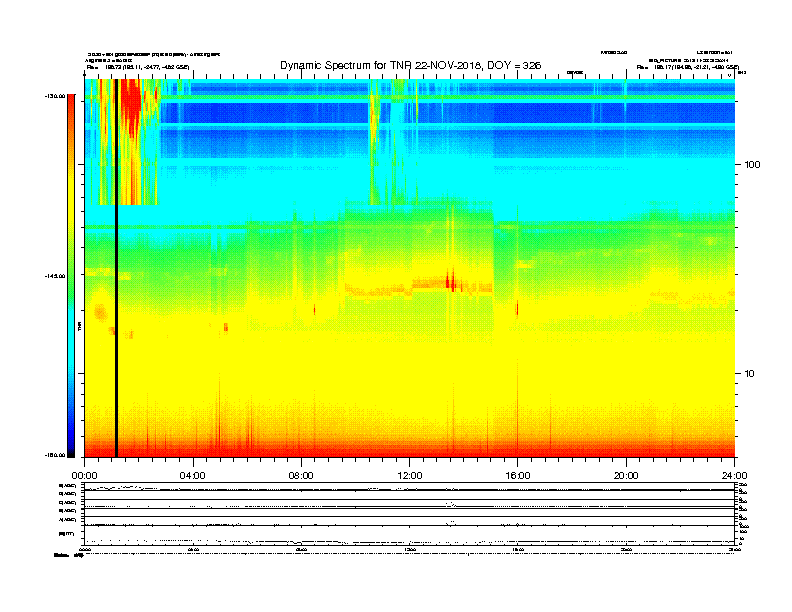Click the 08:00 time axis label

[x=301, y=476]
